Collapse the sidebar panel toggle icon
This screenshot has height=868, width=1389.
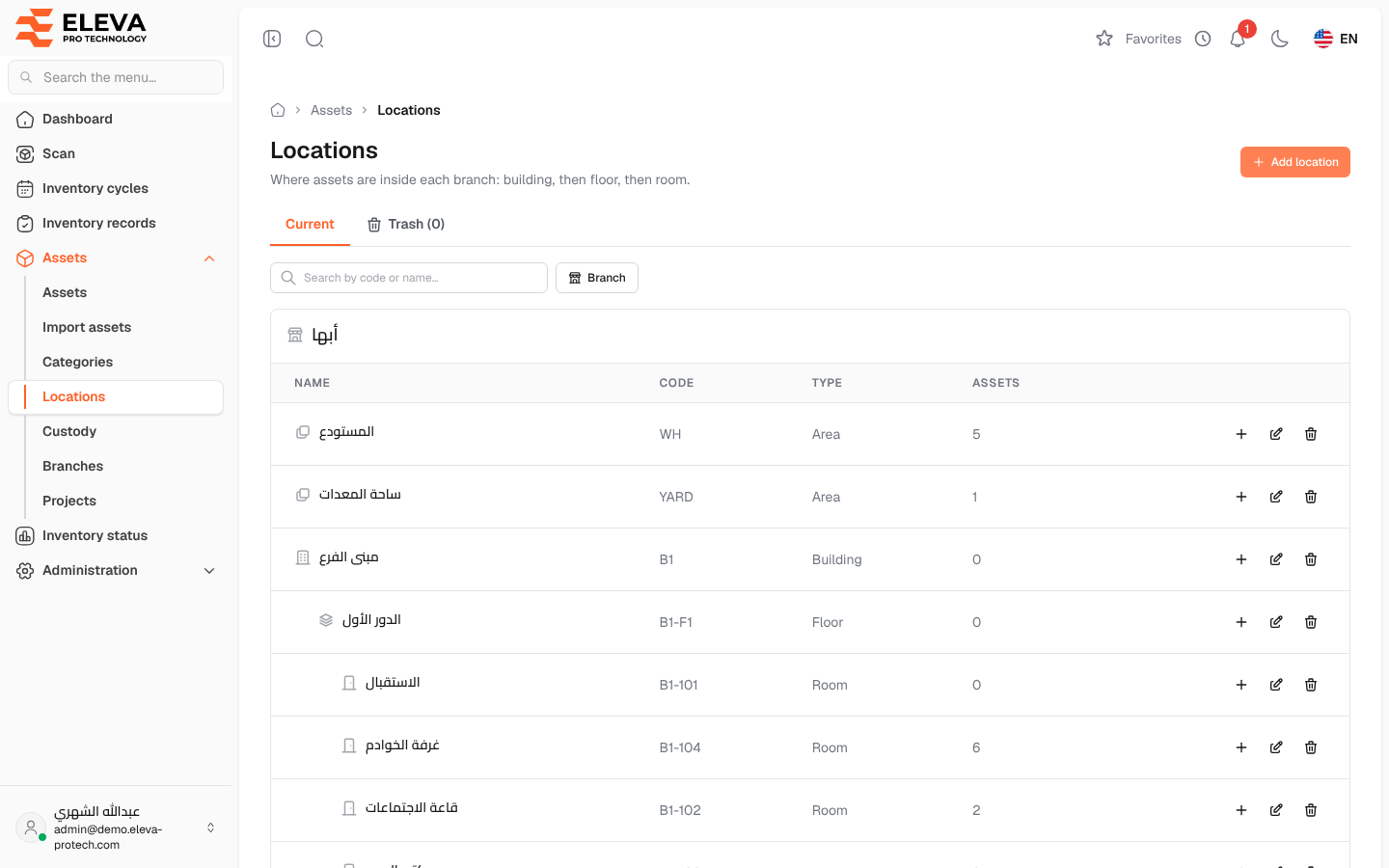pyautogui.click(x=272, y=39)
